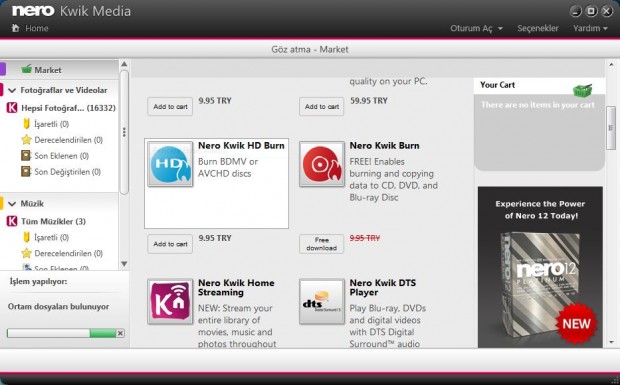Click flag icon next to İşaretli under Müzik

coord(26,237)
